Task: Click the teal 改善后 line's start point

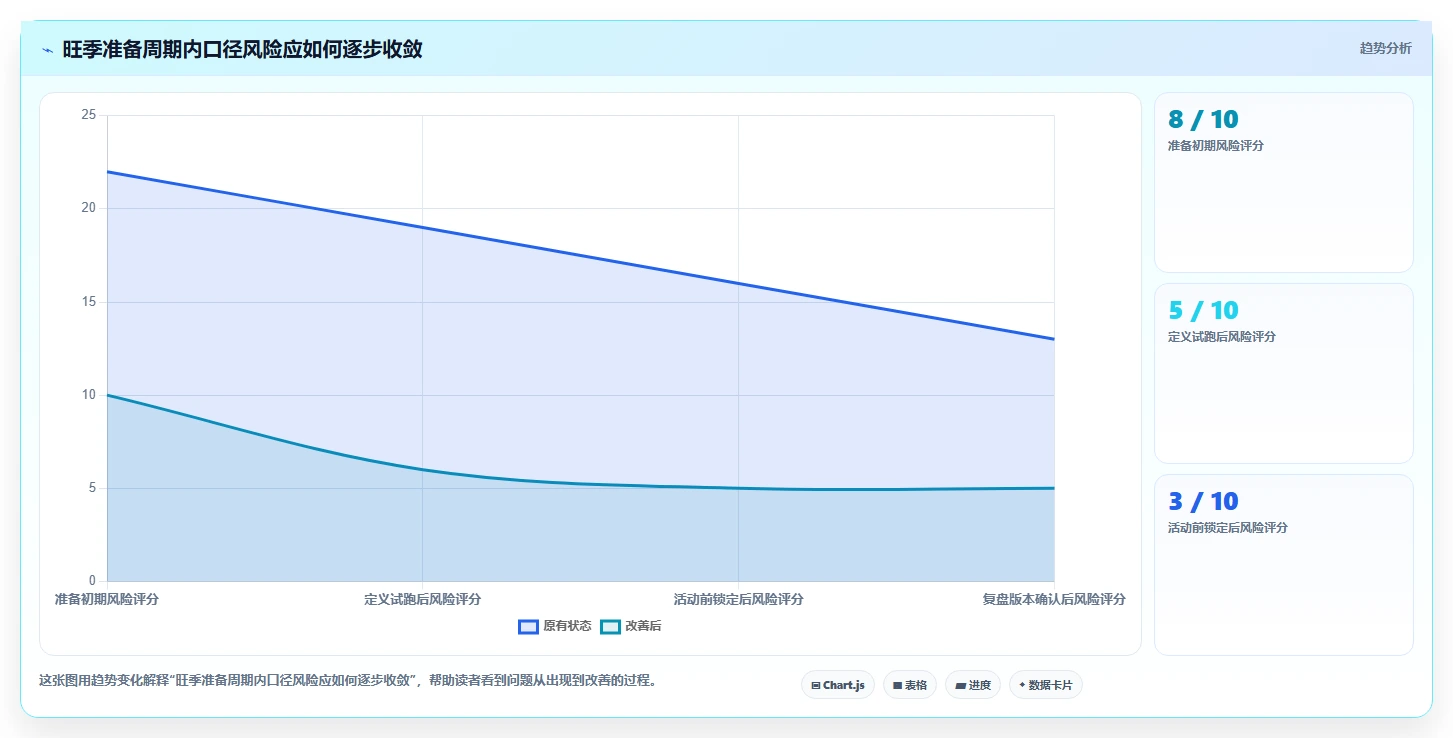Action: pos(107,395)
